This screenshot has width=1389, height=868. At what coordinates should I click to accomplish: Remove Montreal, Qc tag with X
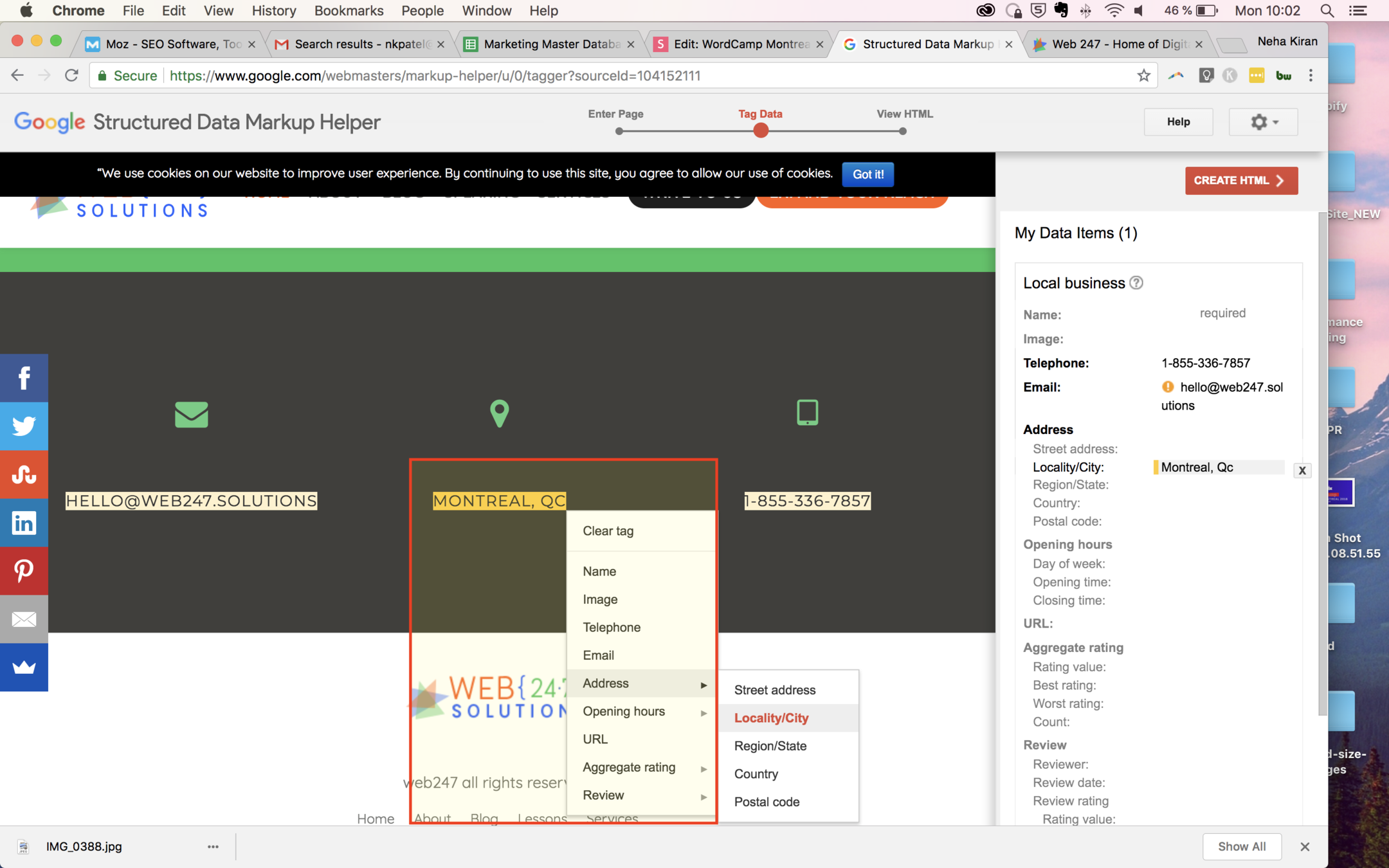tap(1302, 470)
